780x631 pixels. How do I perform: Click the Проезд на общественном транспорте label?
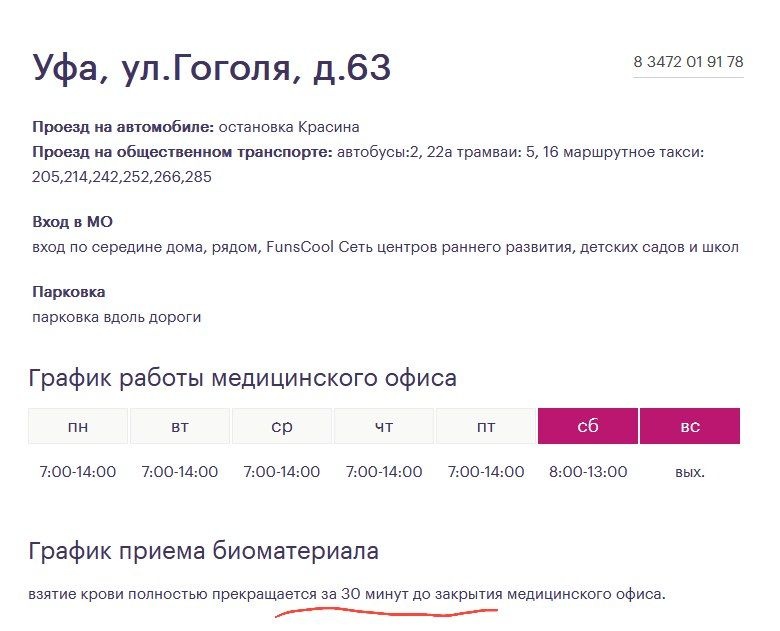[x=182, y=152]
